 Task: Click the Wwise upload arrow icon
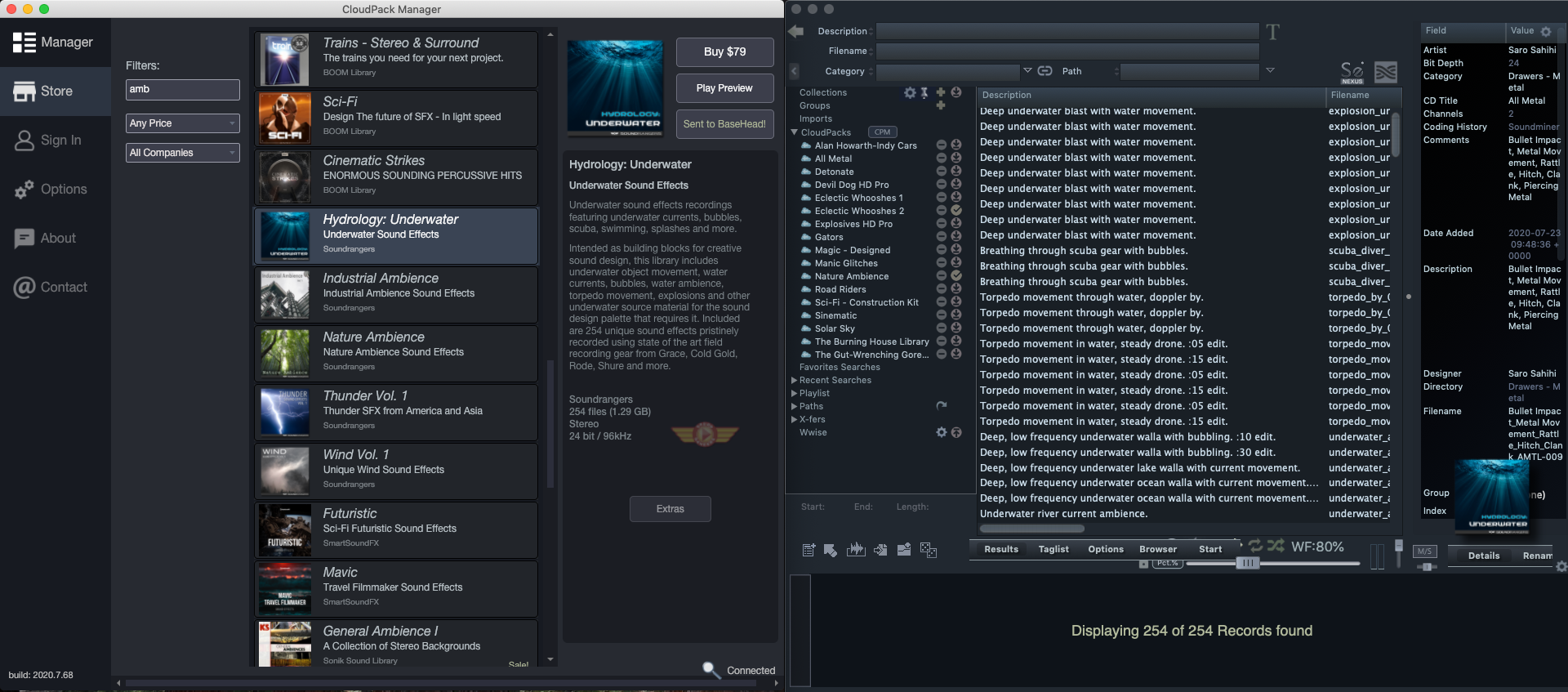point(956,432)
